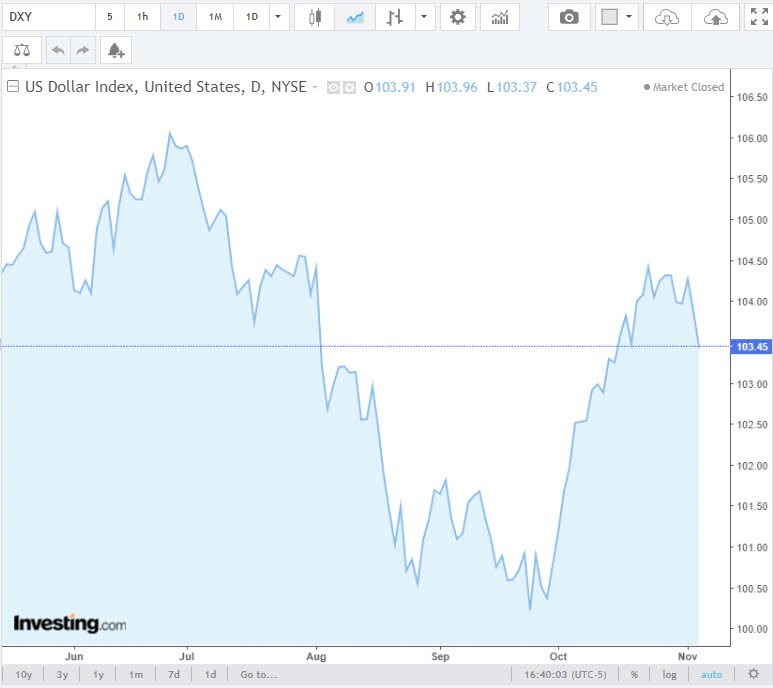Select the 5 minute interval

(109, 17)
